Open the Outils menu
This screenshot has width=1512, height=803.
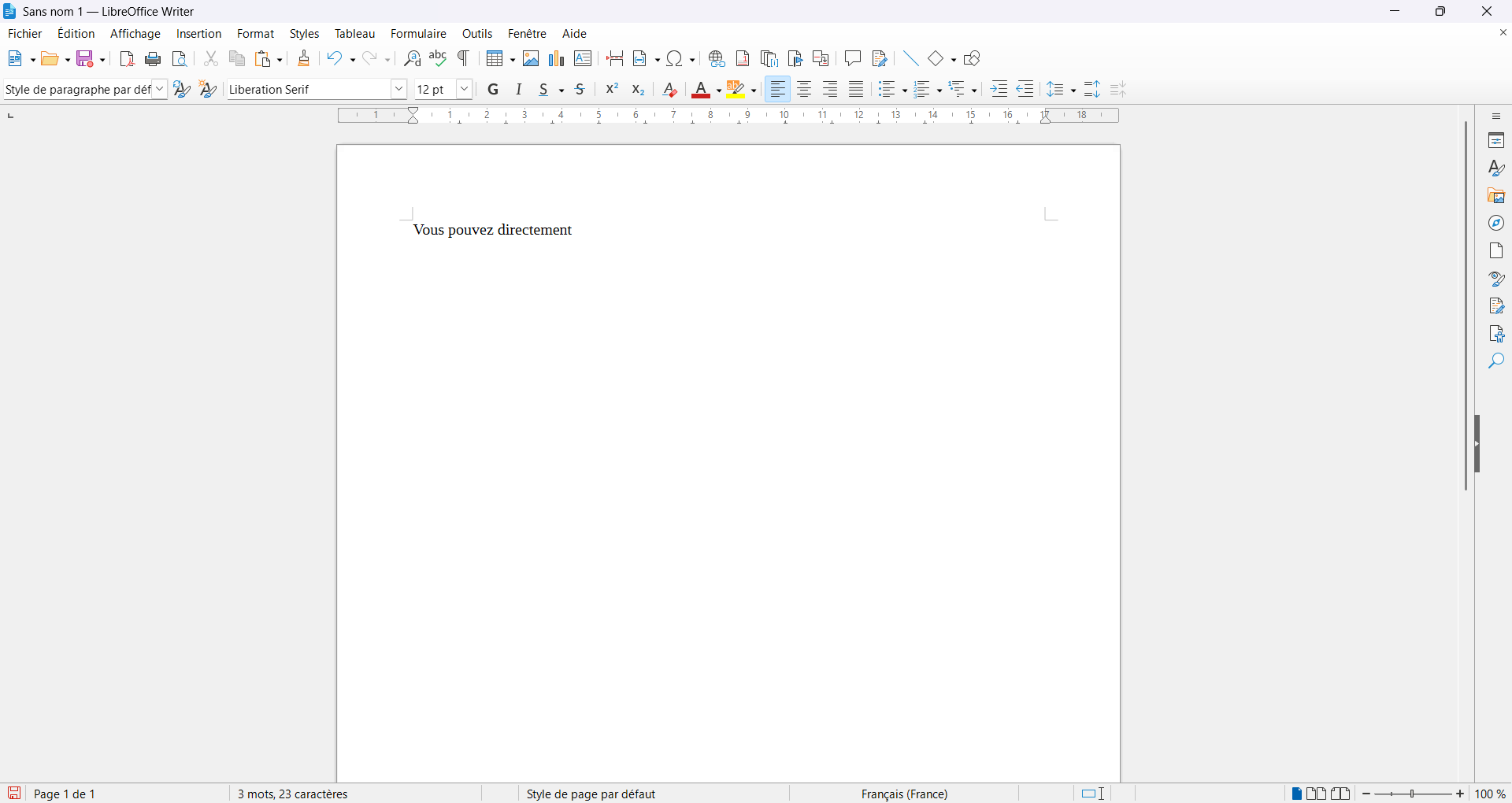477,34
